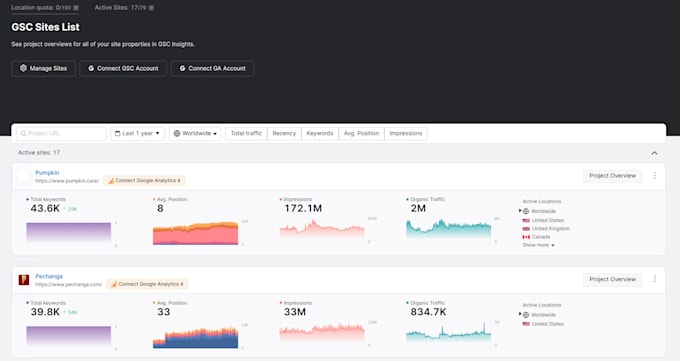This screenshot has height=361, width=680.
Task: Click the pumpkin.care URL text
Action: tap(67, 181)
